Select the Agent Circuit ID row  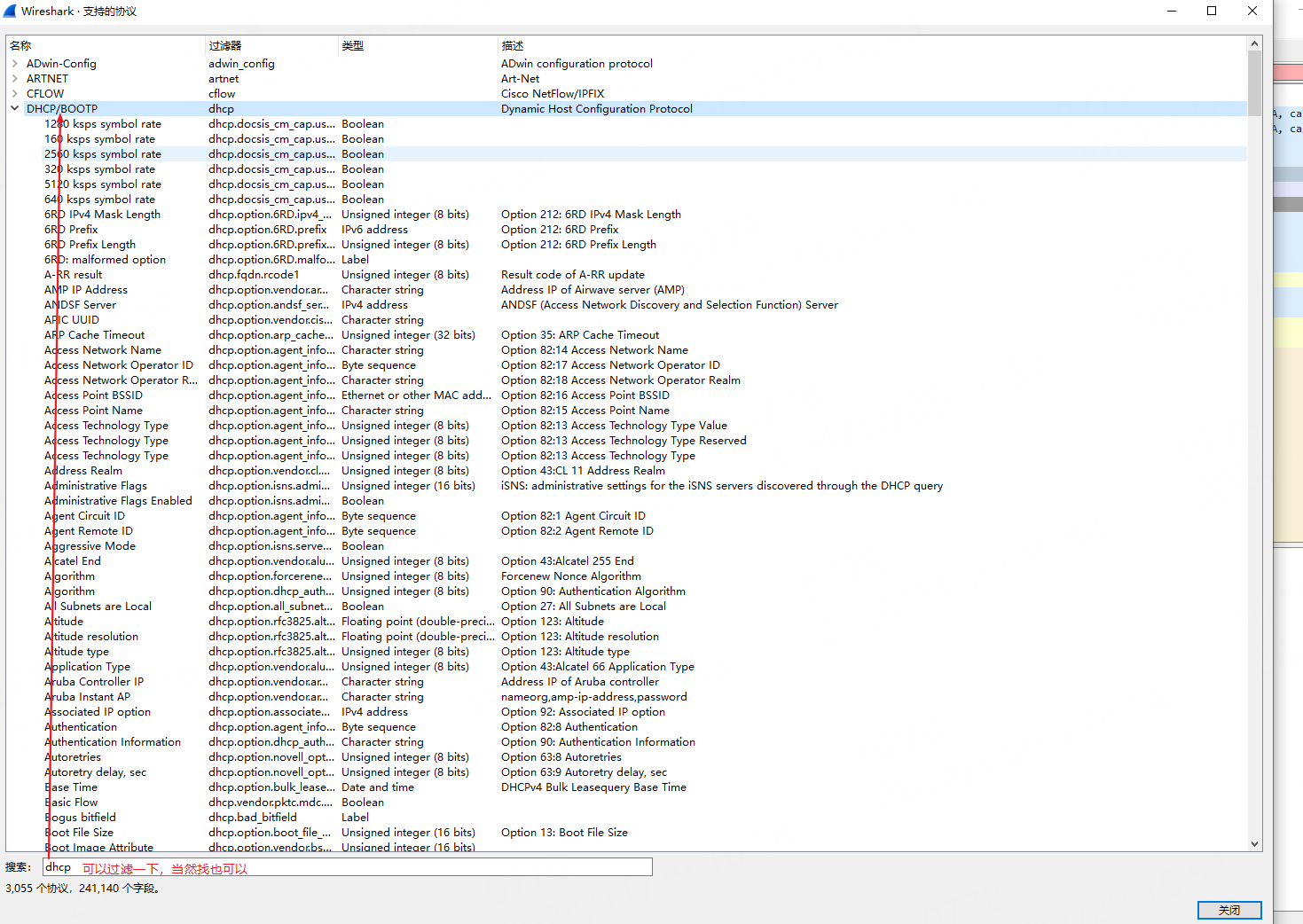pyautogui.click(x=626, y=516)
